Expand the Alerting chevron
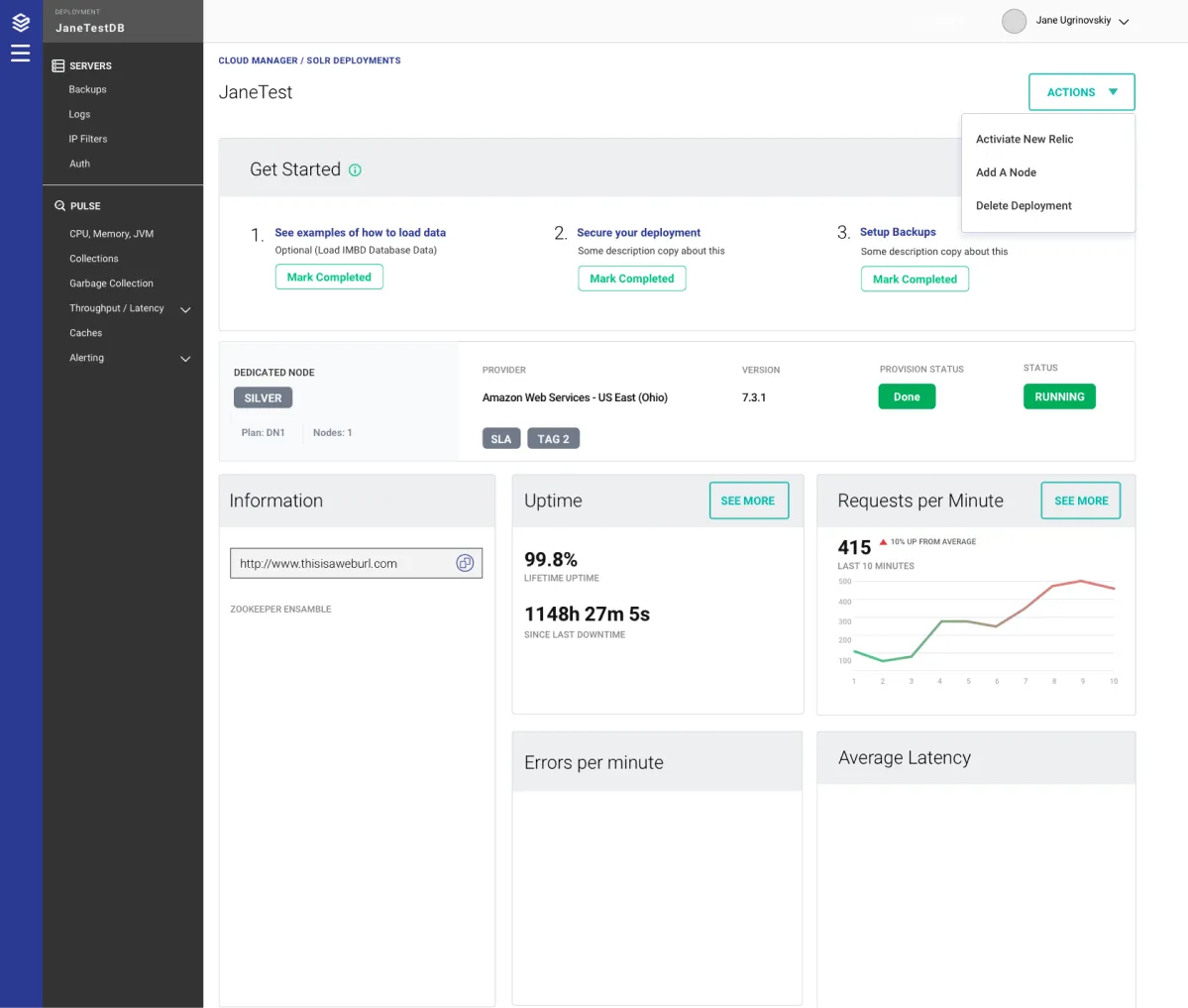Viewport: 1188px width, 1008px height. (x=185, y=359)
